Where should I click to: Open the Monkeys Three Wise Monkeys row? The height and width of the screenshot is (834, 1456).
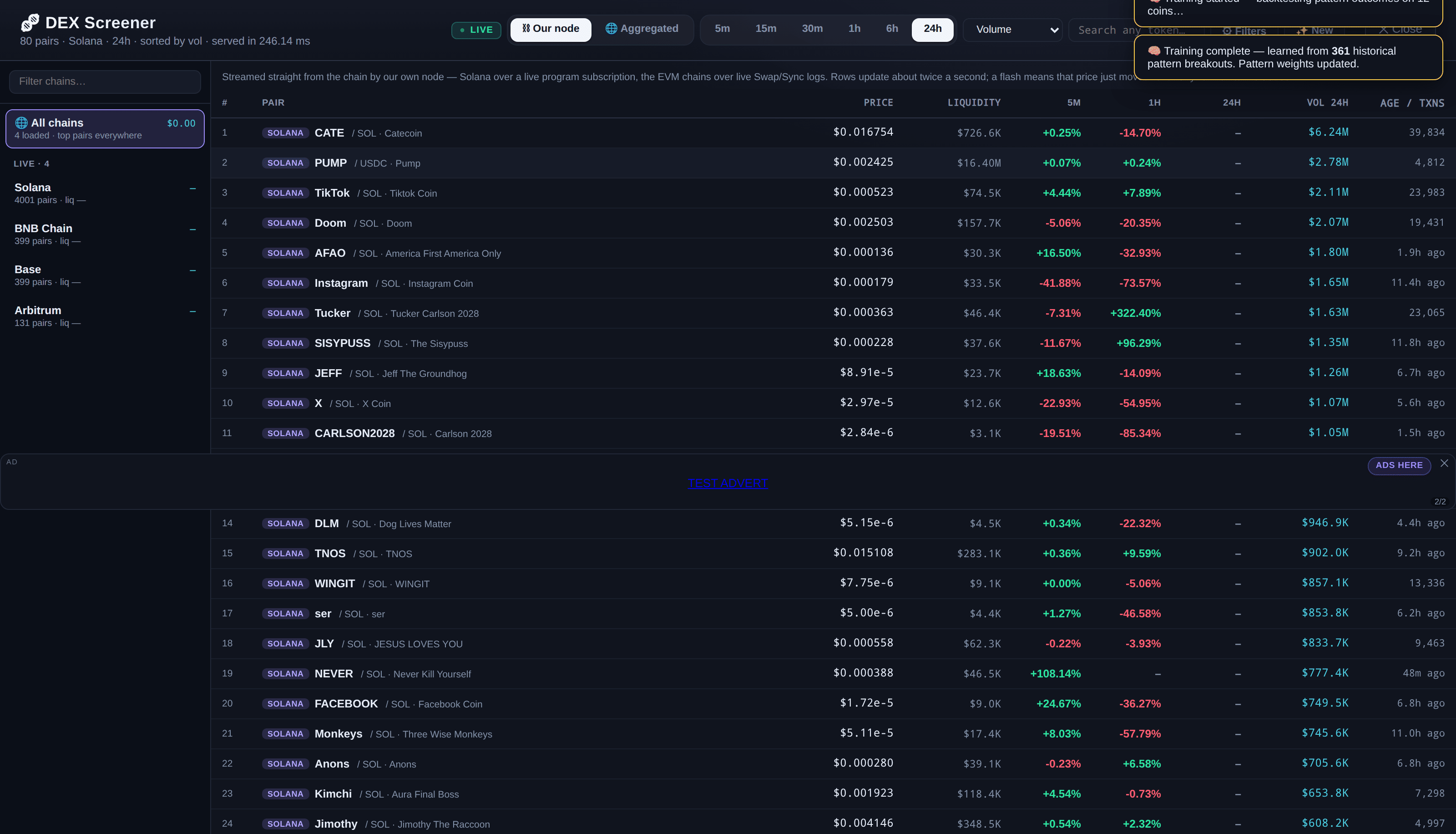(833, 734)
